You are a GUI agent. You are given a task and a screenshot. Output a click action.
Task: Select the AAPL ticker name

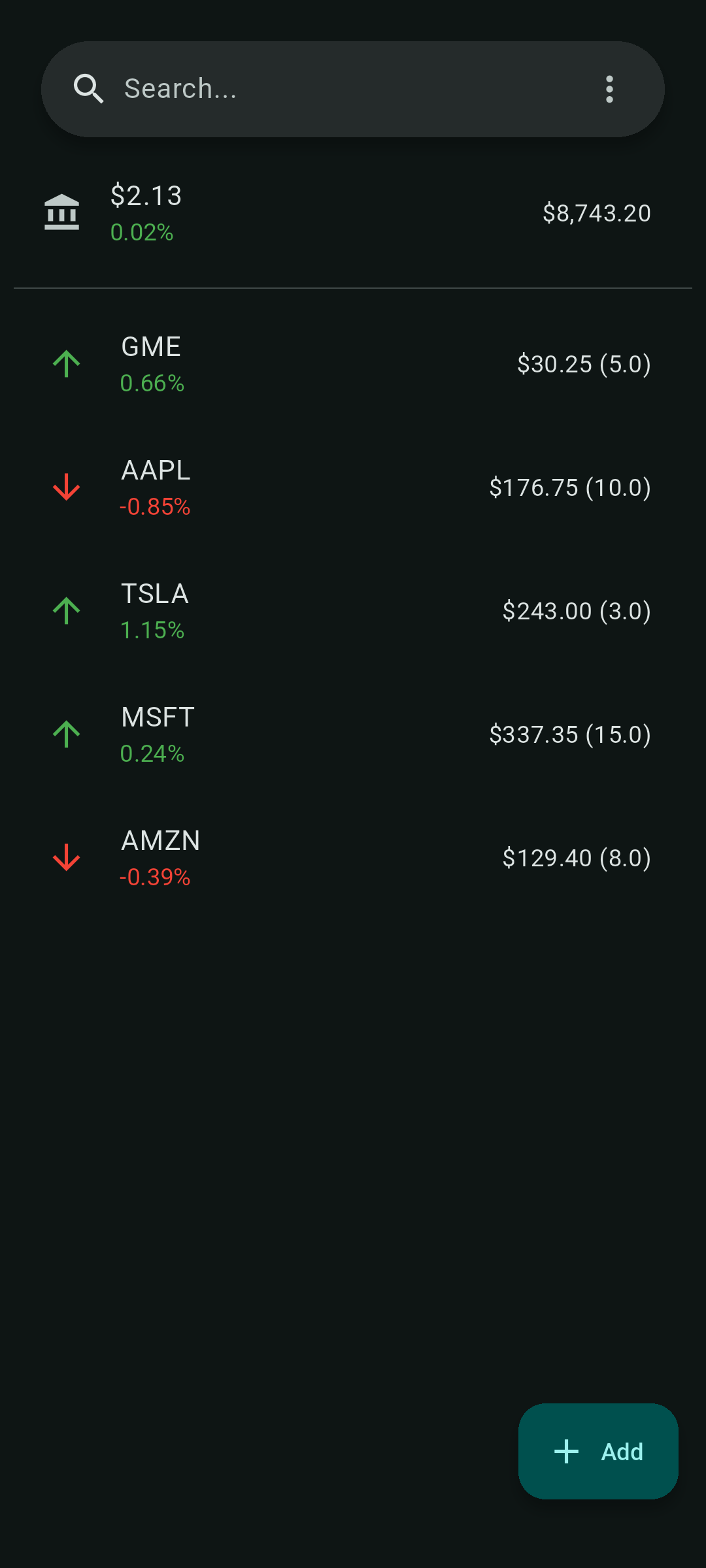point(156,470)
